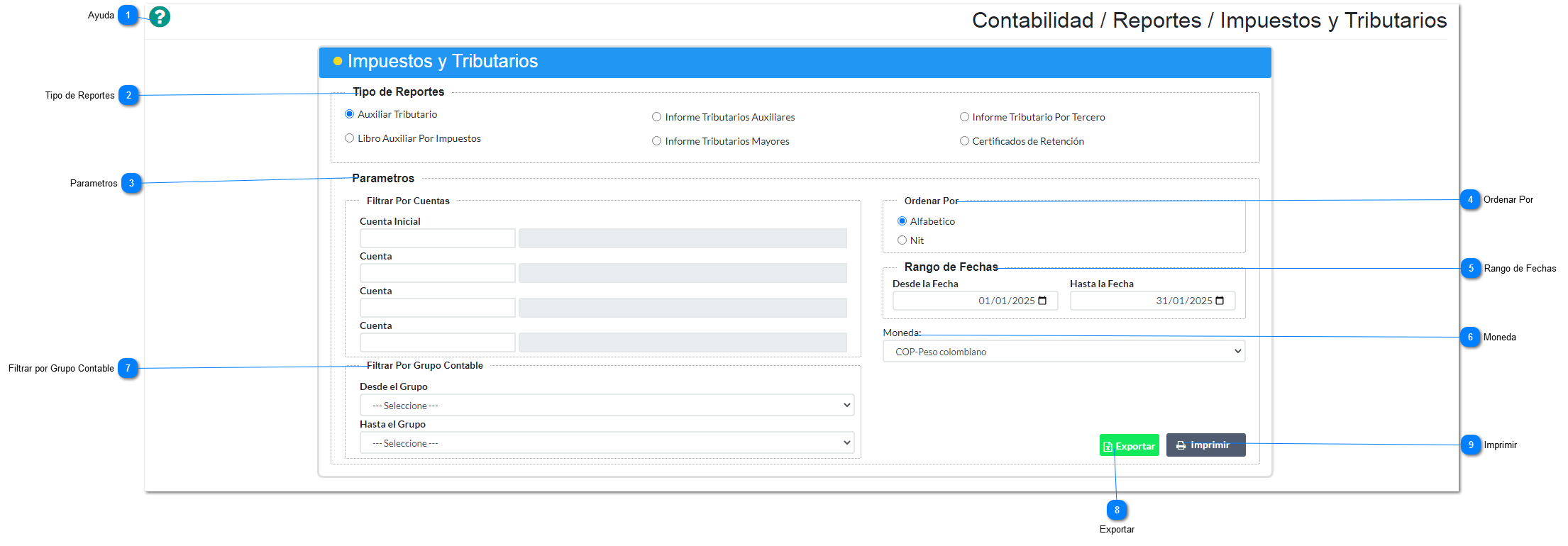Order by Alfabetico radio button
The width and height of the screenshot is (1568, 546).
point(902,221)
